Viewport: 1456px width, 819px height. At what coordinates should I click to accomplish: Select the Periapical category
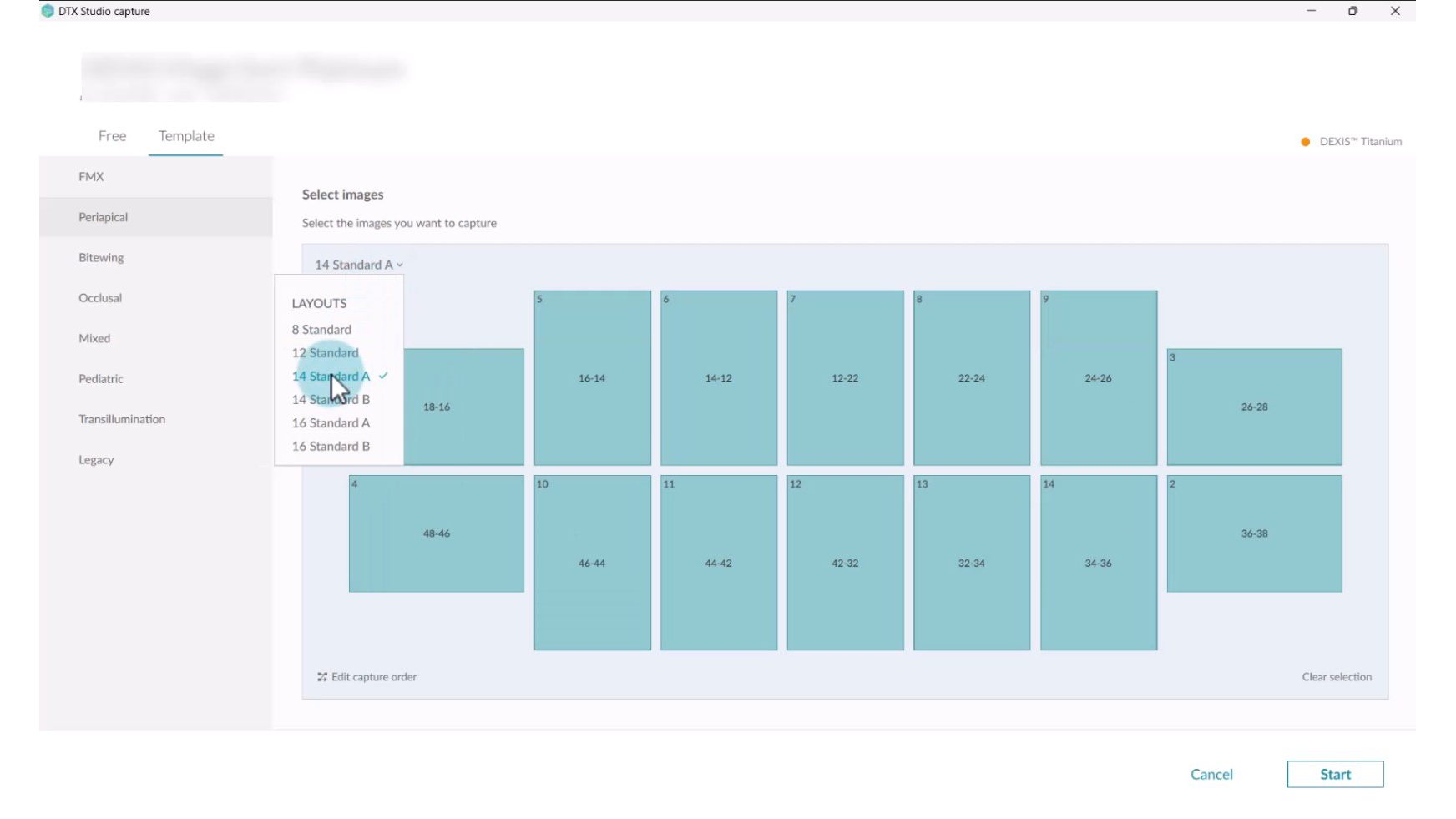click(156, 217)
